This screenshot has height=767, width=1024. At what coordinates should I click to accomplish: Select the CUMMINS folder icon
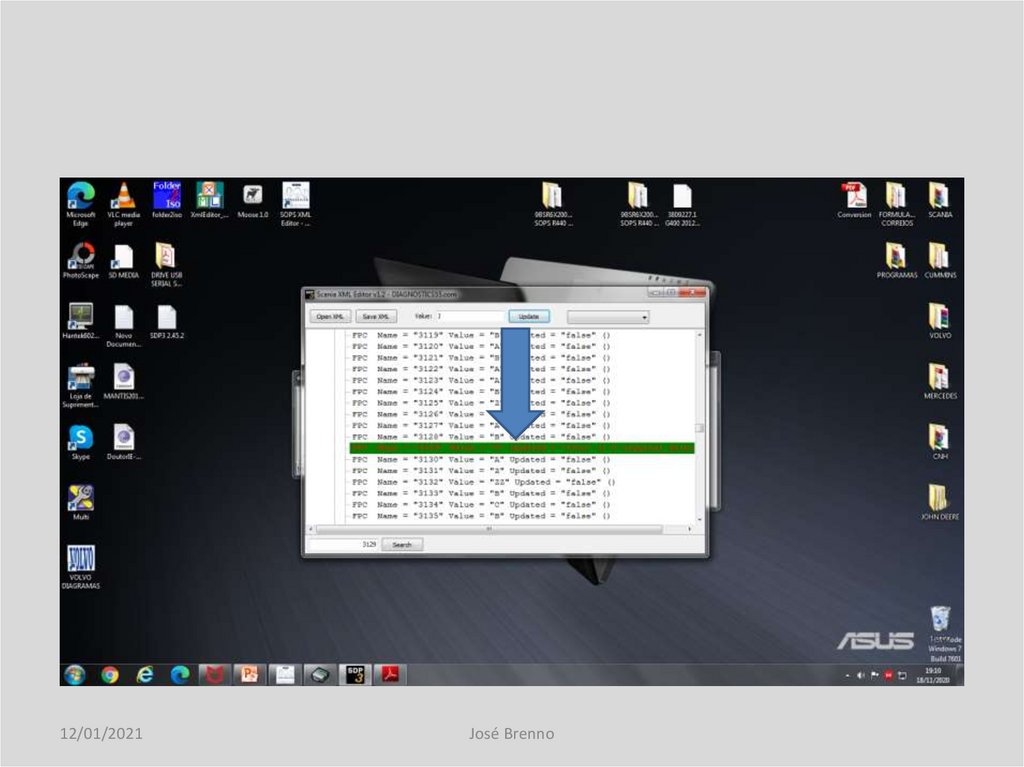(x=939, y=256)
